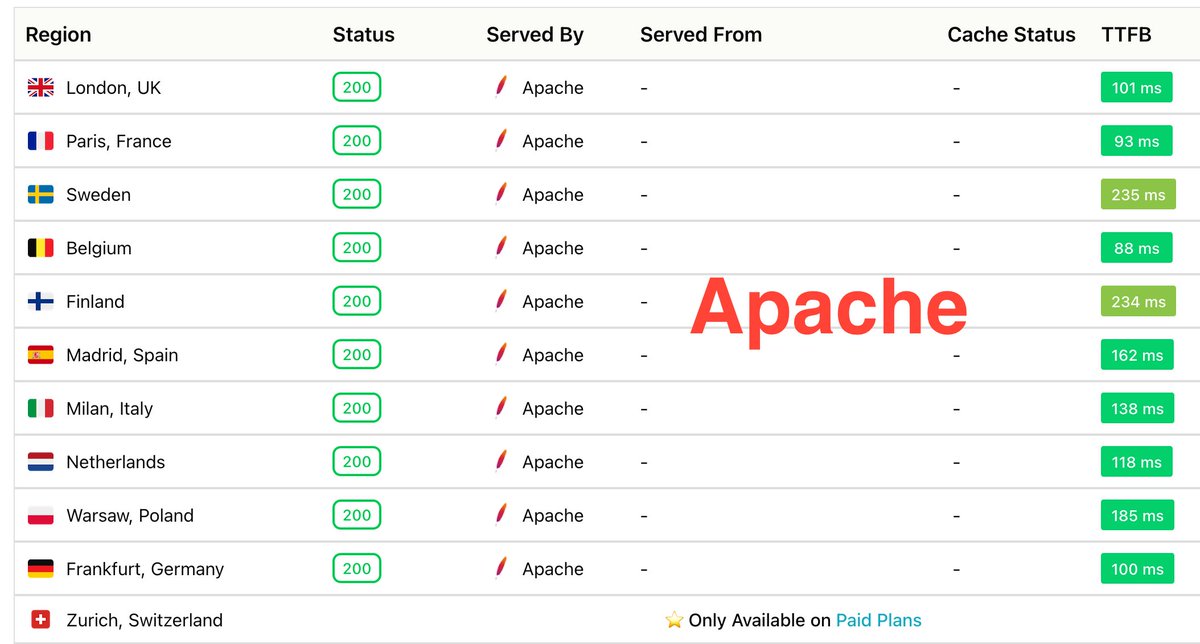The image size is (1200, 644).
Task: Select the Zurich, Switzerland region name
Action: point(144,620)
